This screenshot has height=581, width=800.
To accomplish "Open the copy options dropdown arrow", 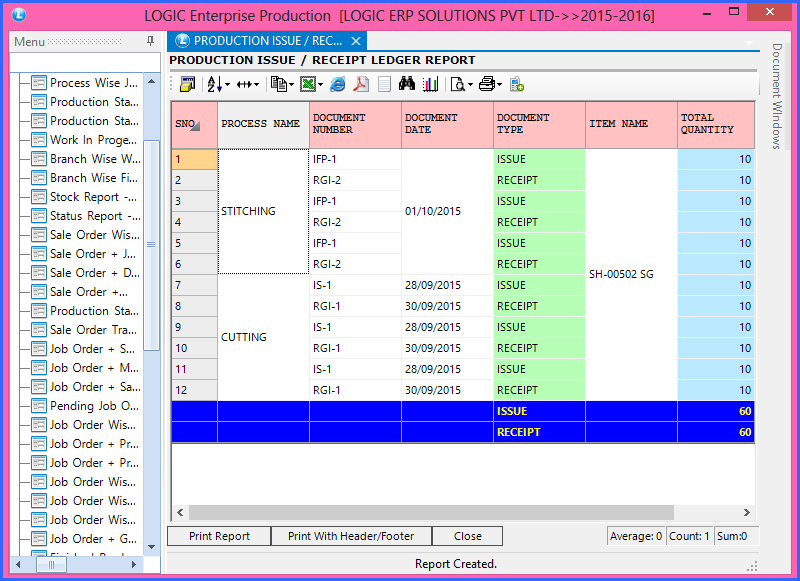I will point(291,85).
